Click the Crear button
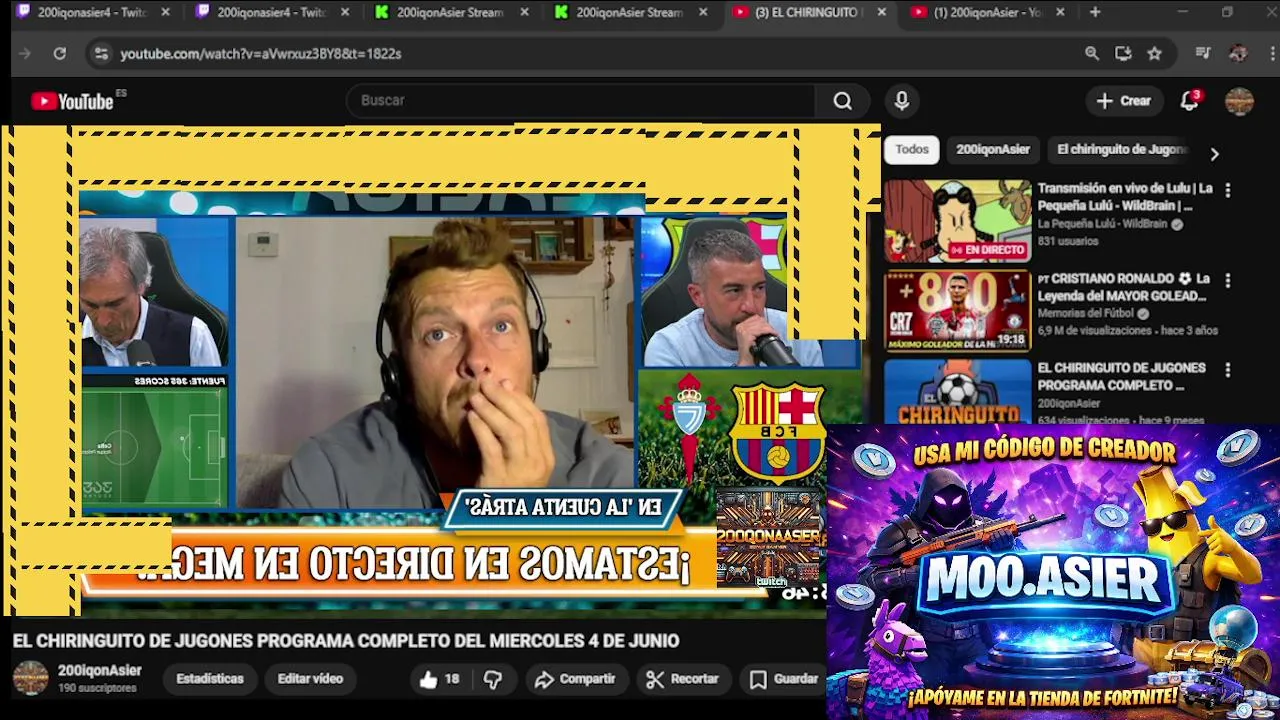Viewport: 1280px width, 720px height. tap(1124, 101)
